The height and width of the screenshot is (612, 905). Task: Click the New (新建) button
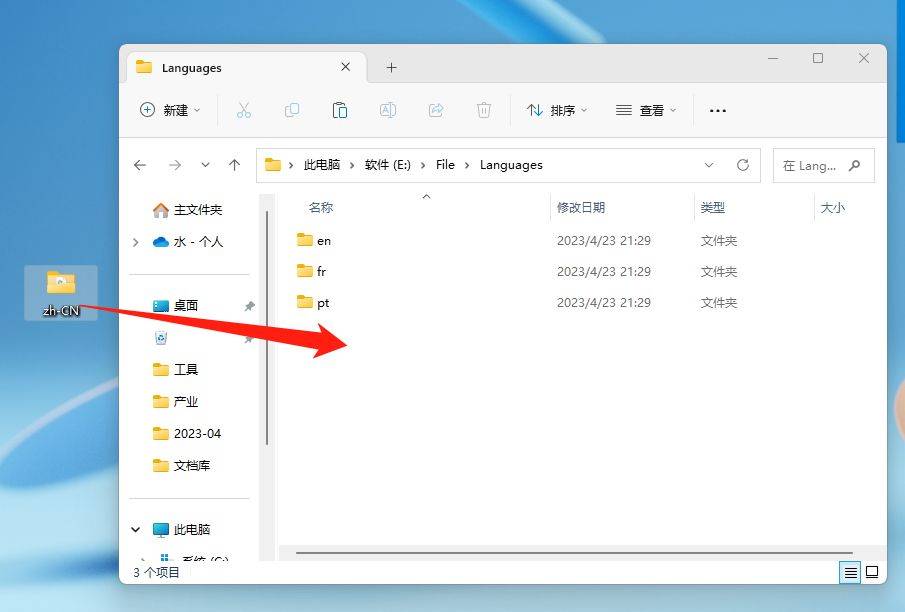(x=170, y=110)
